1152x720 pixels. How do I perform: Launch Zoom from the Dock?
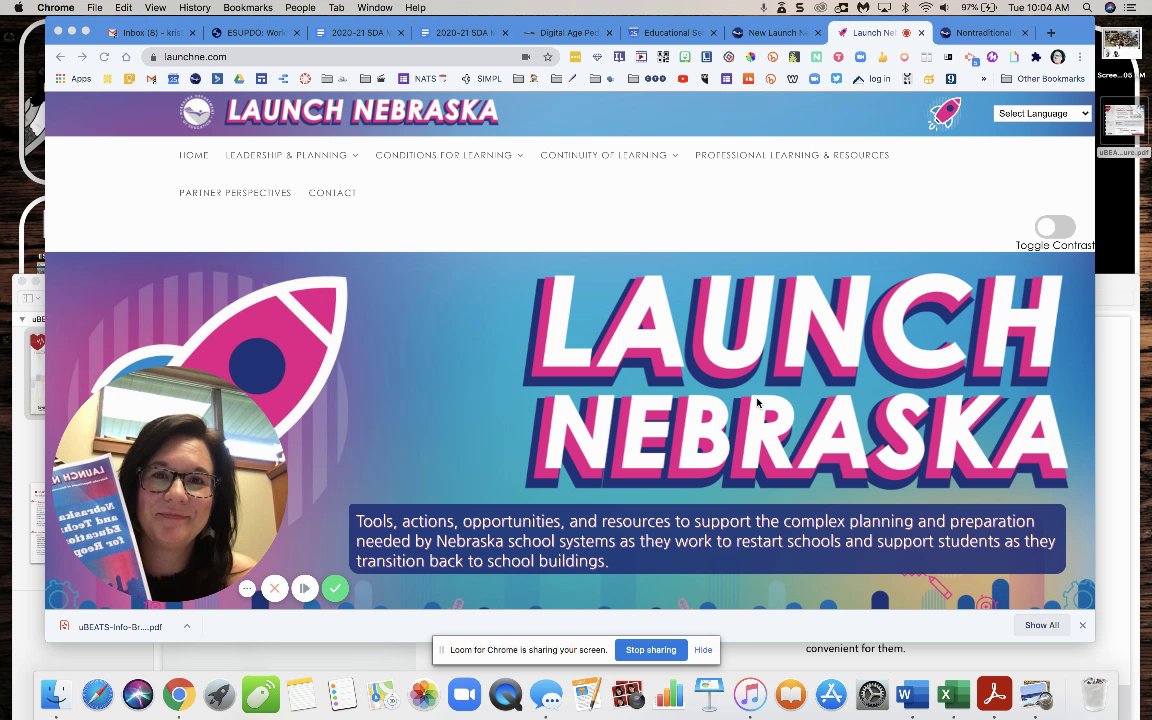tap(464, 694)
